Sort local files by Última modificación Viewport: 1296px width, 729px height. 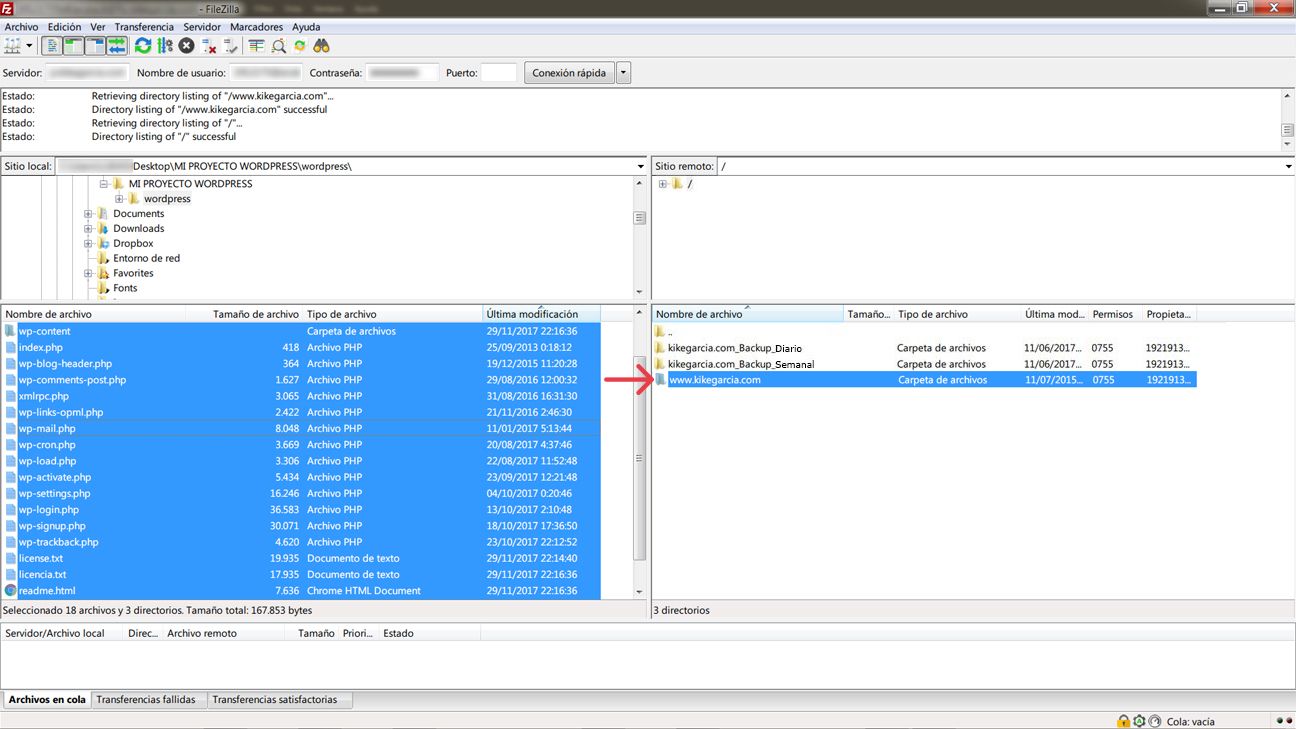(x=542, y=314)
